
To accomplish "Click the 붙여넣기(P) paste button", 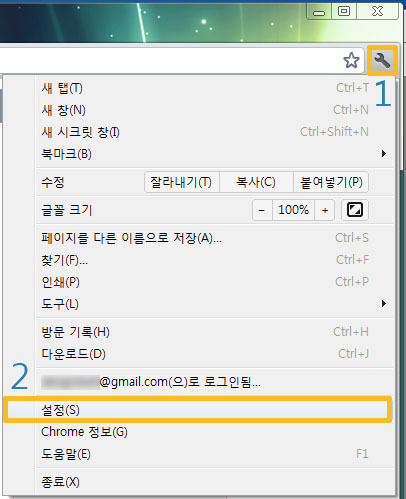I will click(331, 182).
